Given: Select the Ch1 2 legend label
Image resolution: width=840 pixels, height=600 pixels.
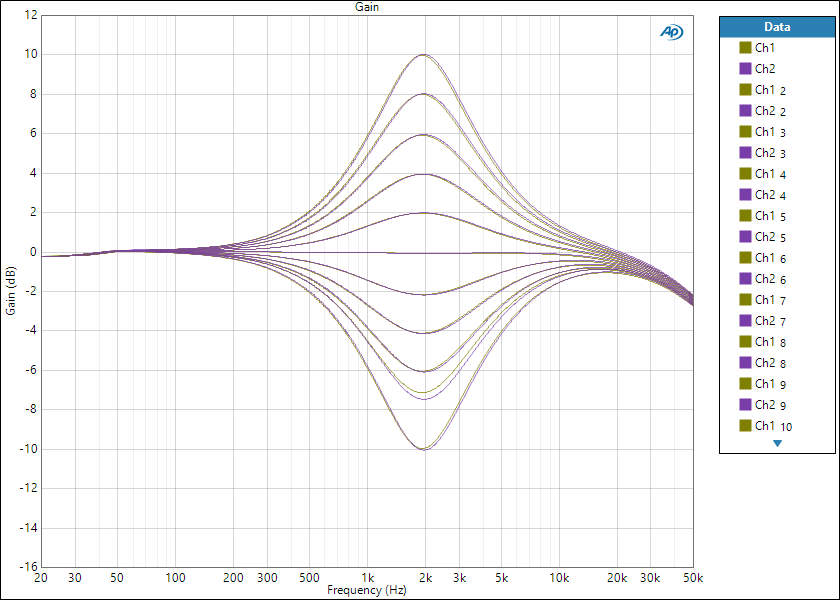Looking at the screenshot, I should pos(770,90).
